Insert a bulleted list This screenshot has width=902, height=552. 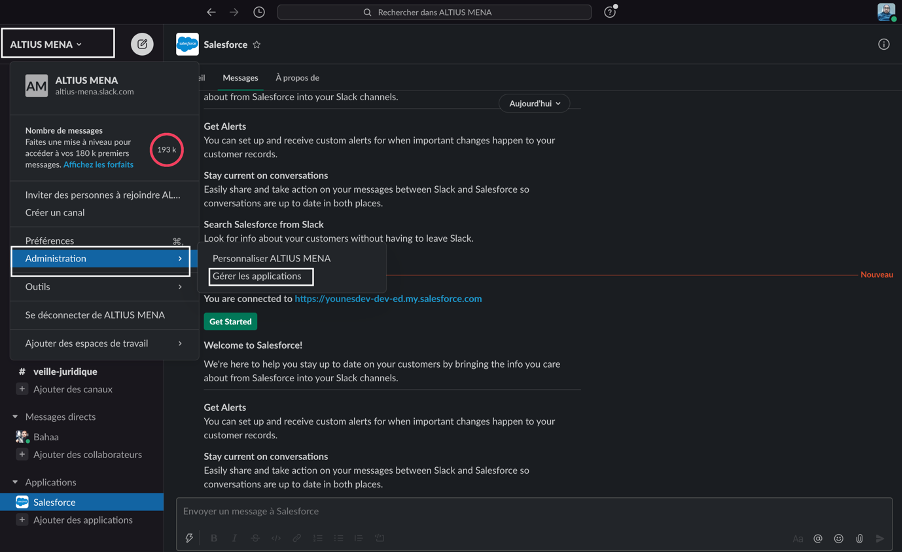pyautogui.click(x=338, y=538)
